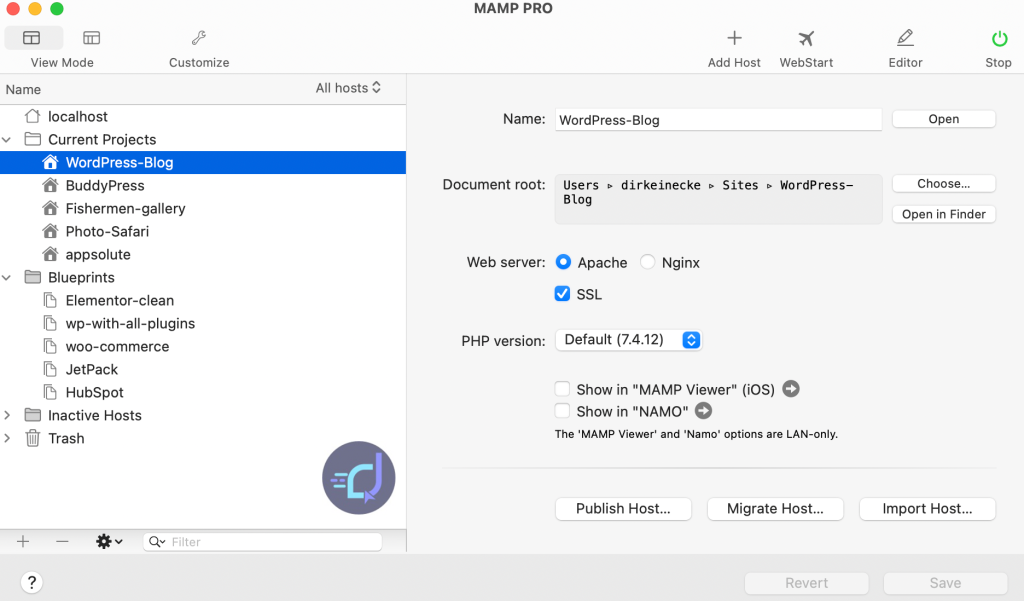Open the filter search options magnifier
The image size is (1024, 601).
click(x=157, y=542)
